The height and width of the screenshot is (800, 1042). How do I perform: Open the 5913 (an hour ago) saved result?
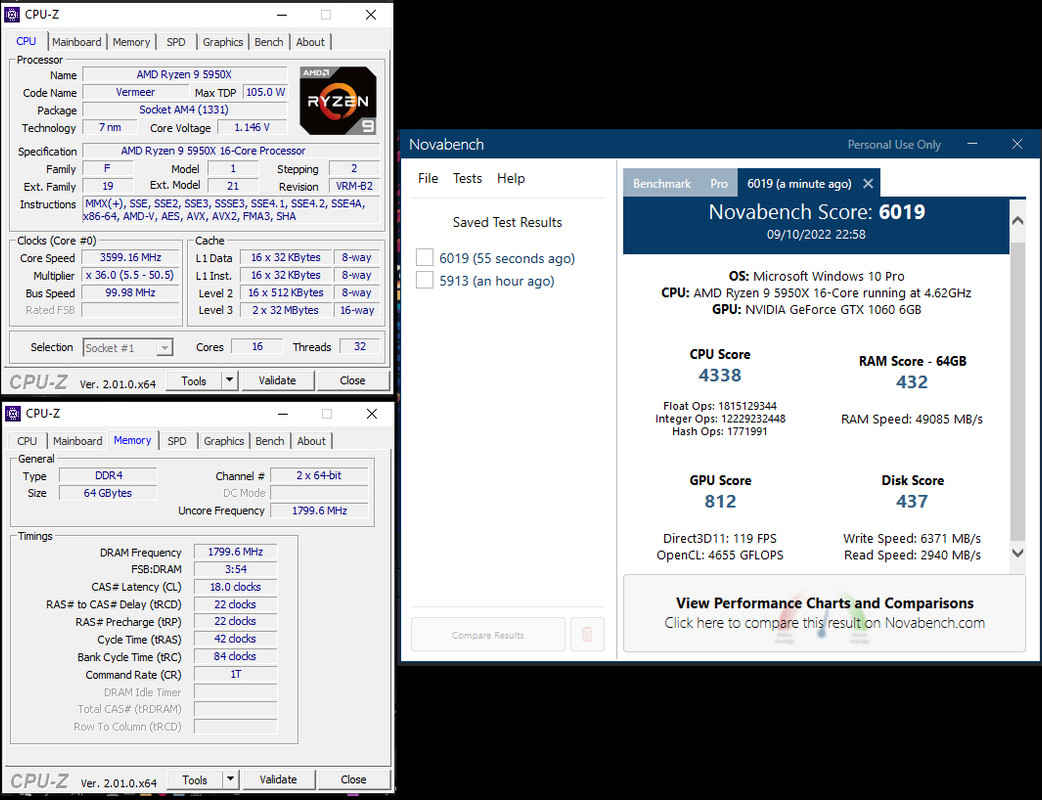point(496,281)
